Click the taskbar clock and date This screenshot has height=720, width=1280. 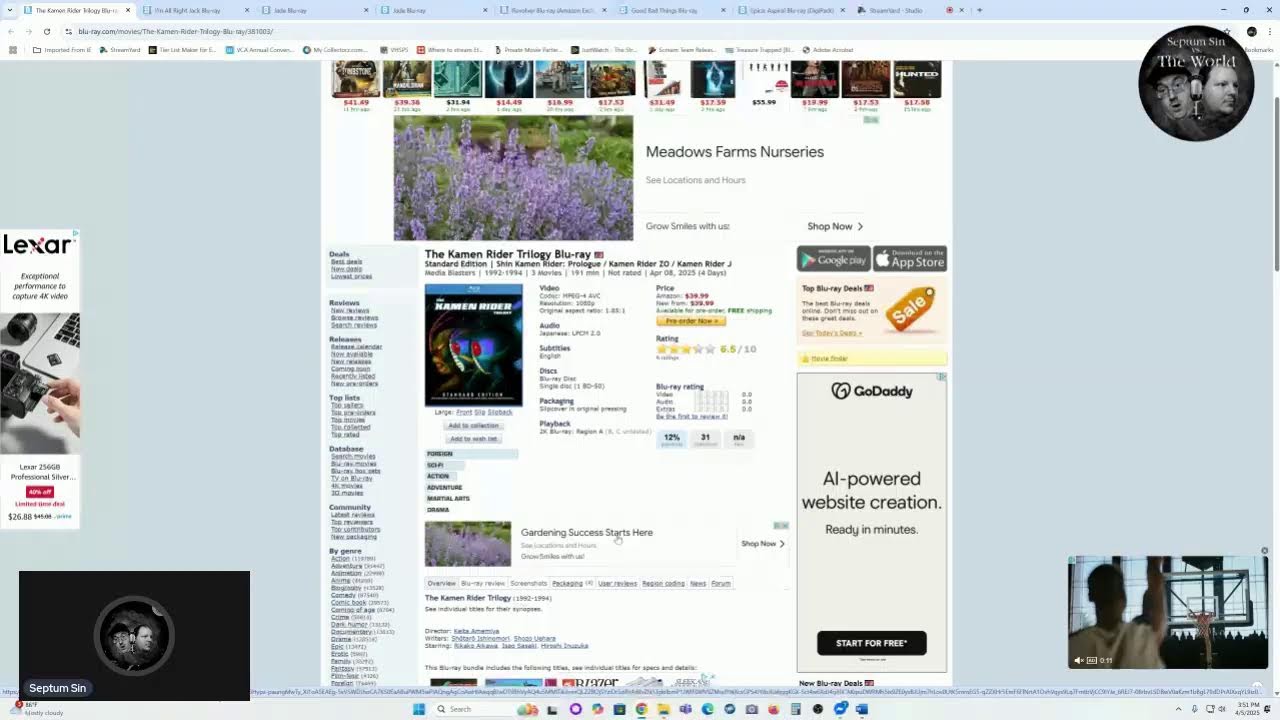point(1247,708)
